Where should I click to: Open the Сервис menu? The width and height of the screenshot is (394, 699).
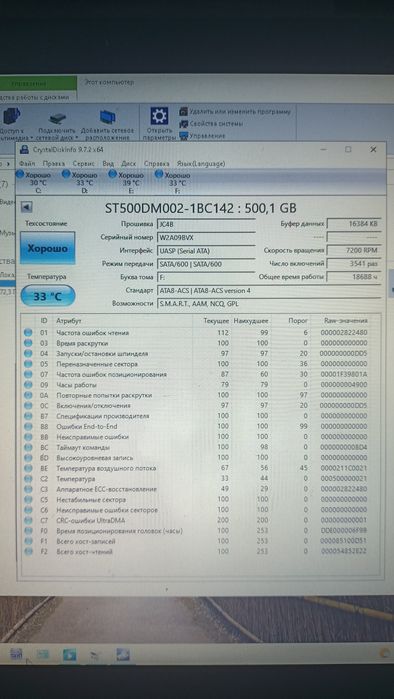83,164
